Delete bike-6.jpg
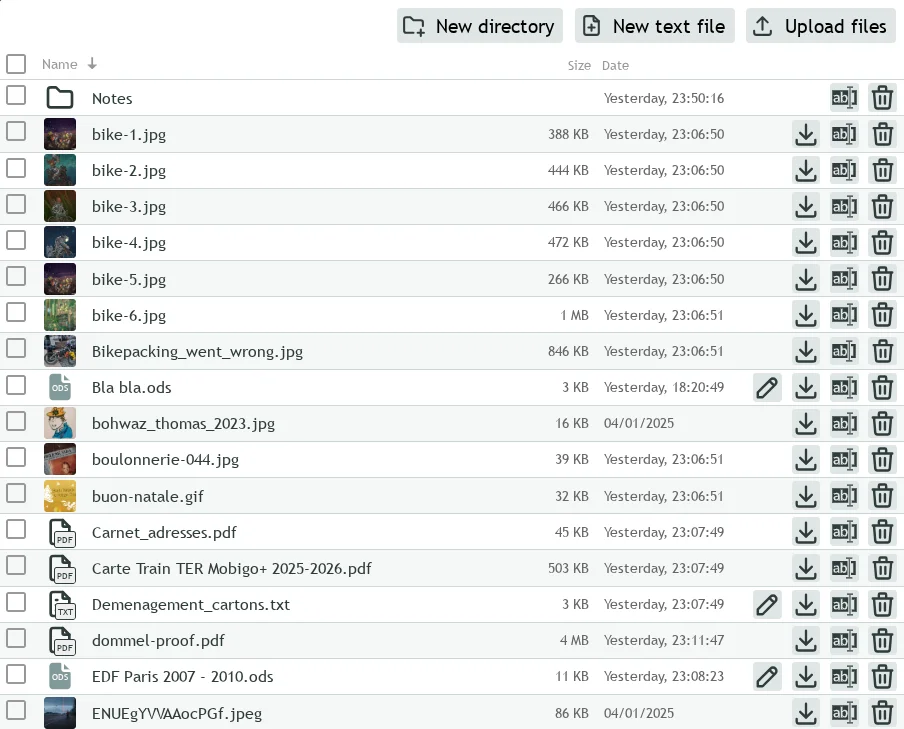904x729 pixels. 883,315
